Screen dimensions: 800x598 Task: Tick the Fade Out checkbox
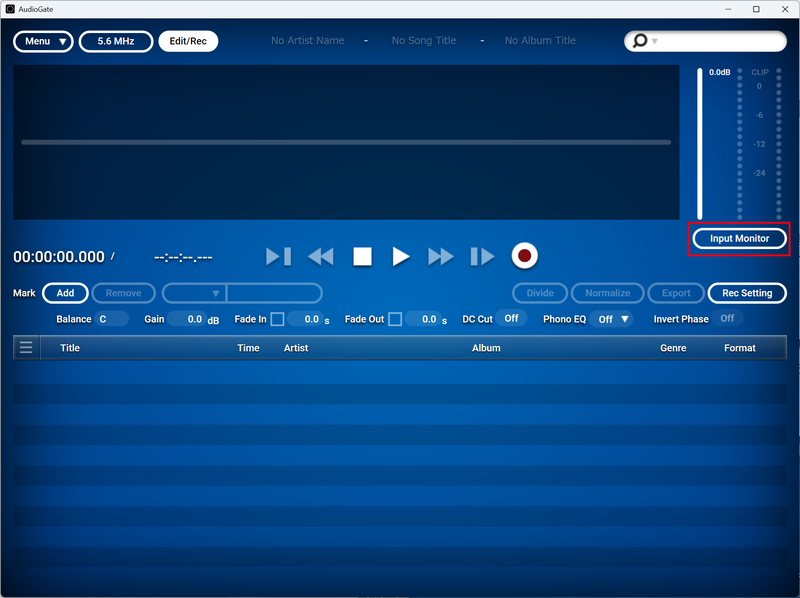point(395,319)
